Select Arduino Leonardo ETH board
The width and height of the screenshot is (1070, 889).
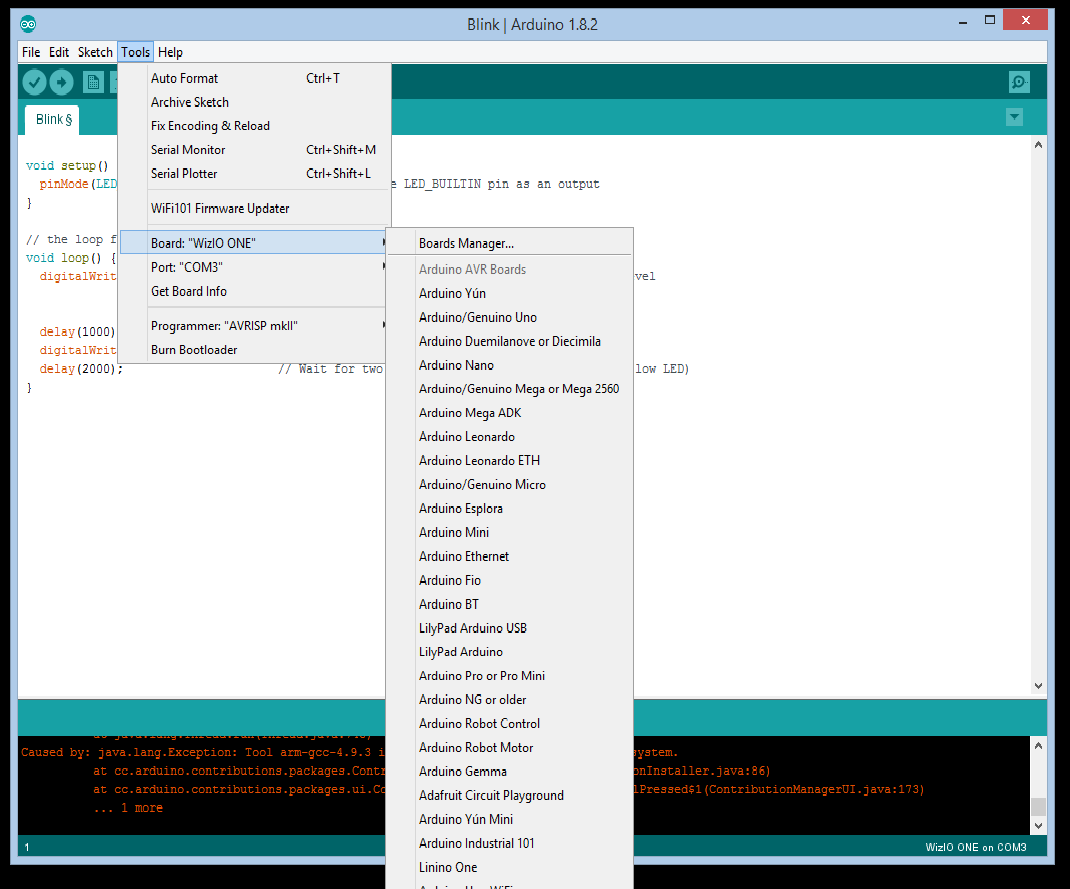(x=509, y=461)
